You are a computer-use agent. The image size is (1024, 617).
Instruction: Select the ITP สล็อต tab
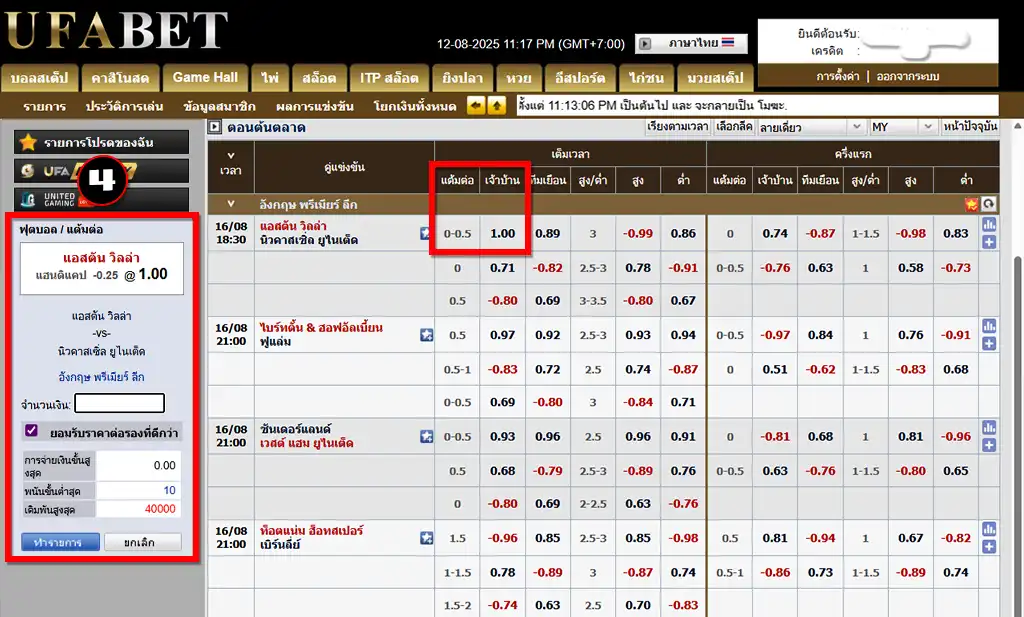[389, 78]
